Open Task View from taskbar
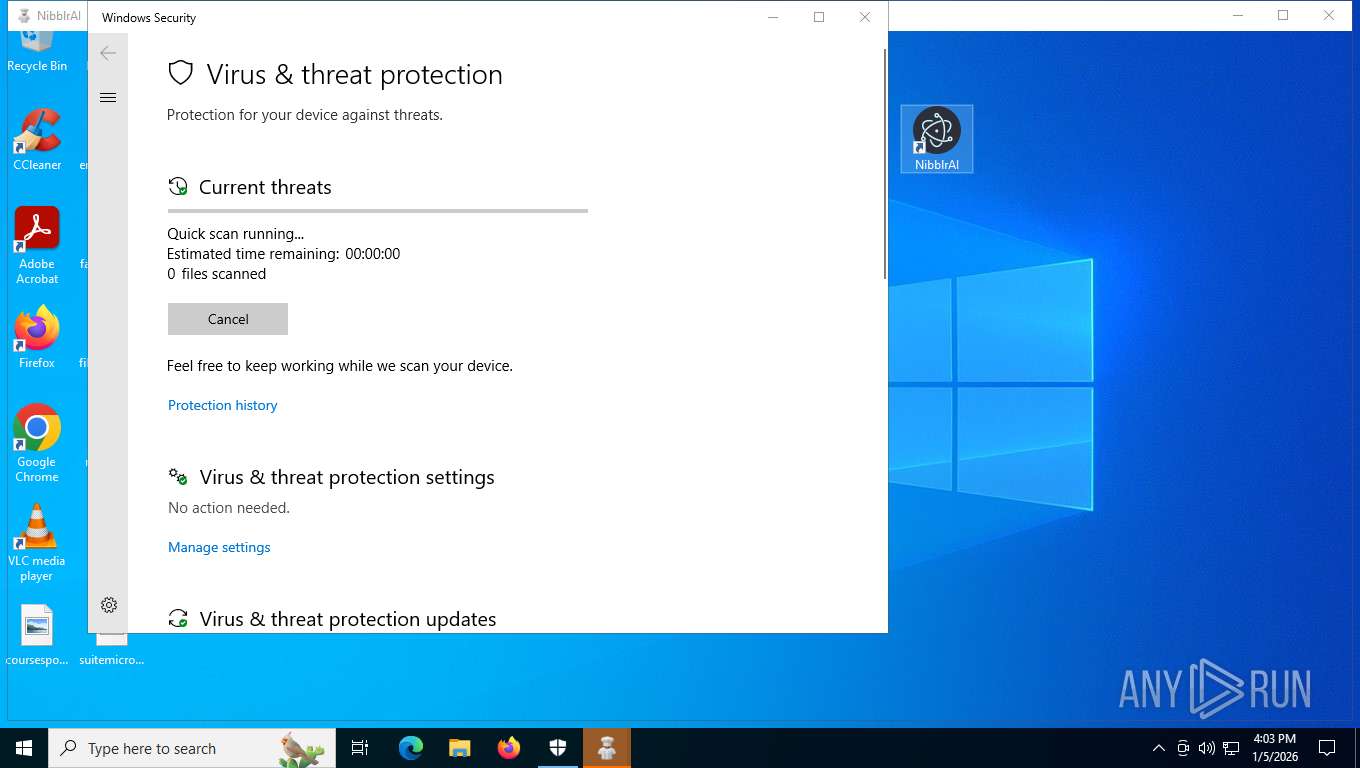The width and height of the screenshot is (1360, 768). pyautogui.click(x=360, y=748)
